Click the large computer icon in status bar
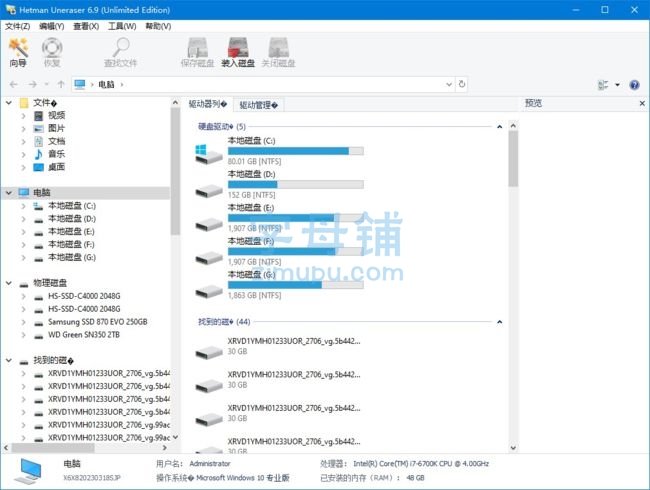The width and height of the screenshot is (650, 490). 28,471
